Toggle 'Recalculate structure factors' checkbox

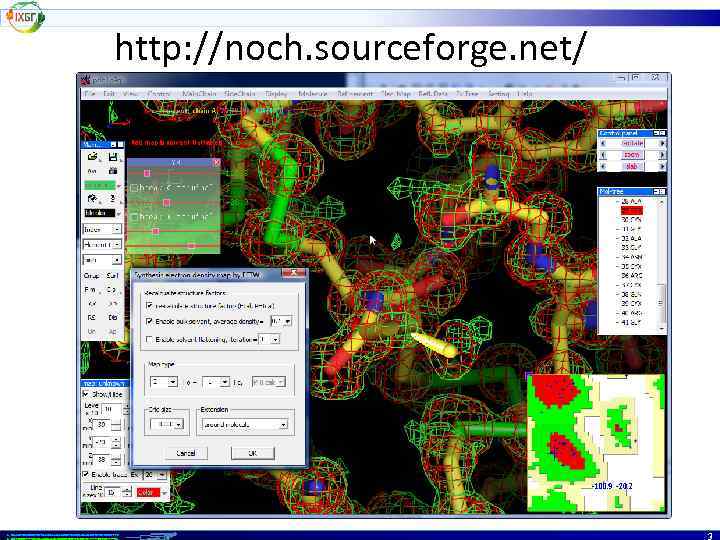point(149,305)
